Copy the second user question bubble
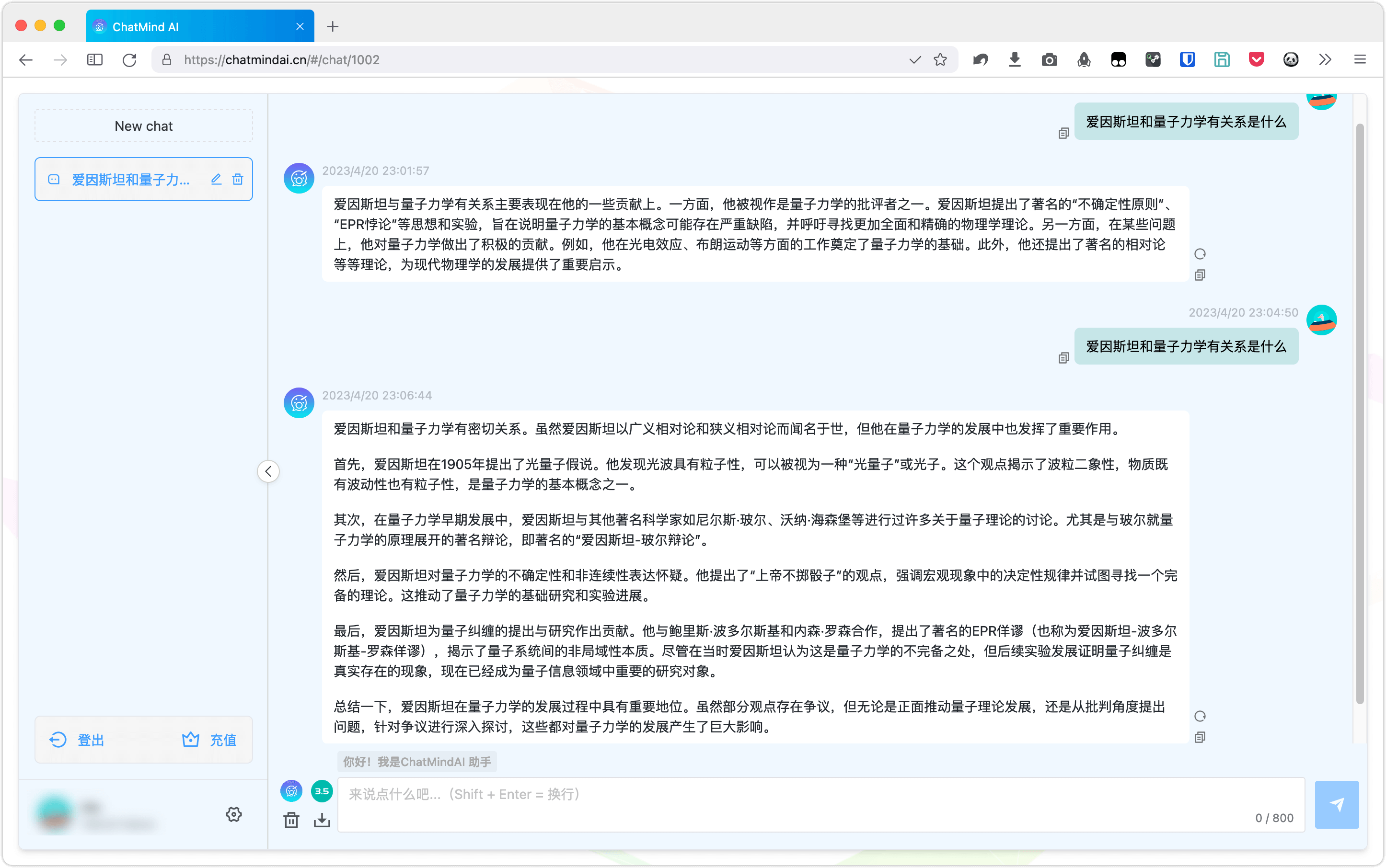 (1063, 358)
